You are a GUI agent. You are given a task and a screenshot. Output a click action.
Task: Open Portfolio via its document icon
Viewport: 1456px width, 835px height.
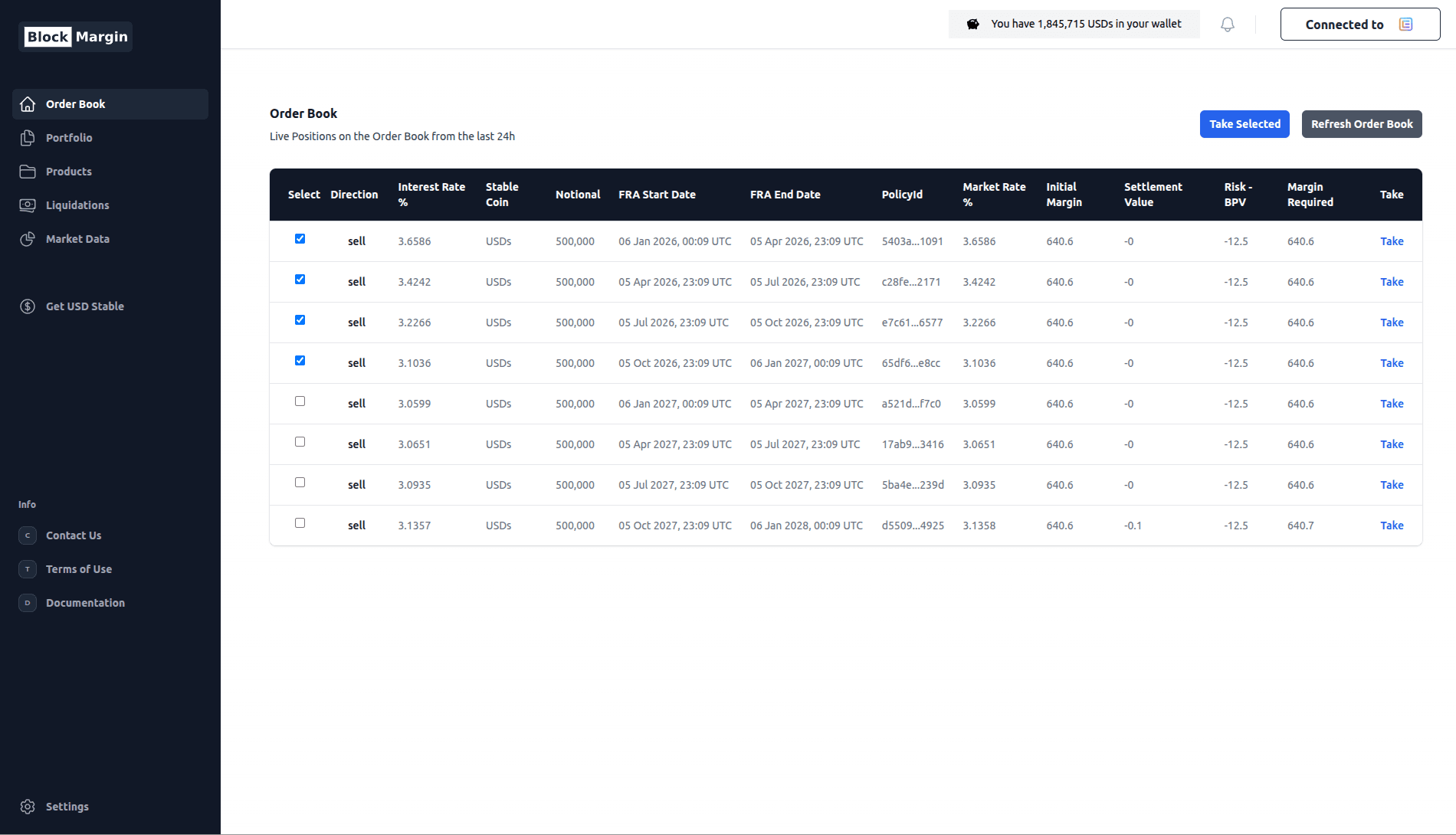coord(28,138)
